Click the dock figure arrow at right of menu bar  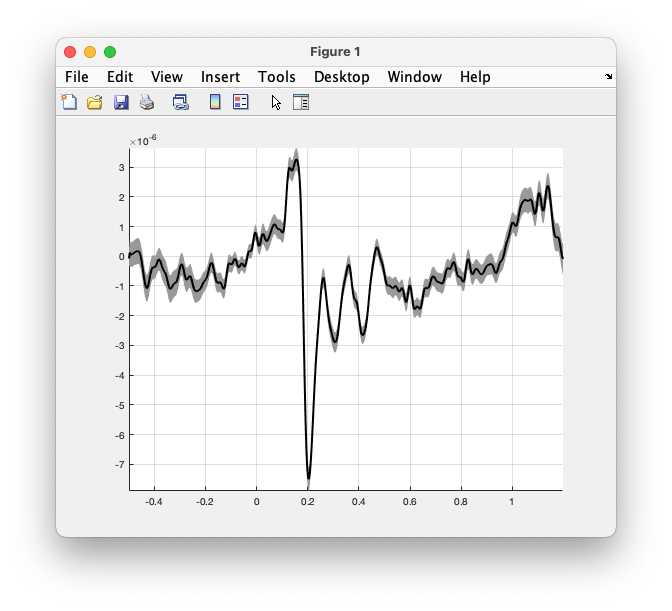608,76
